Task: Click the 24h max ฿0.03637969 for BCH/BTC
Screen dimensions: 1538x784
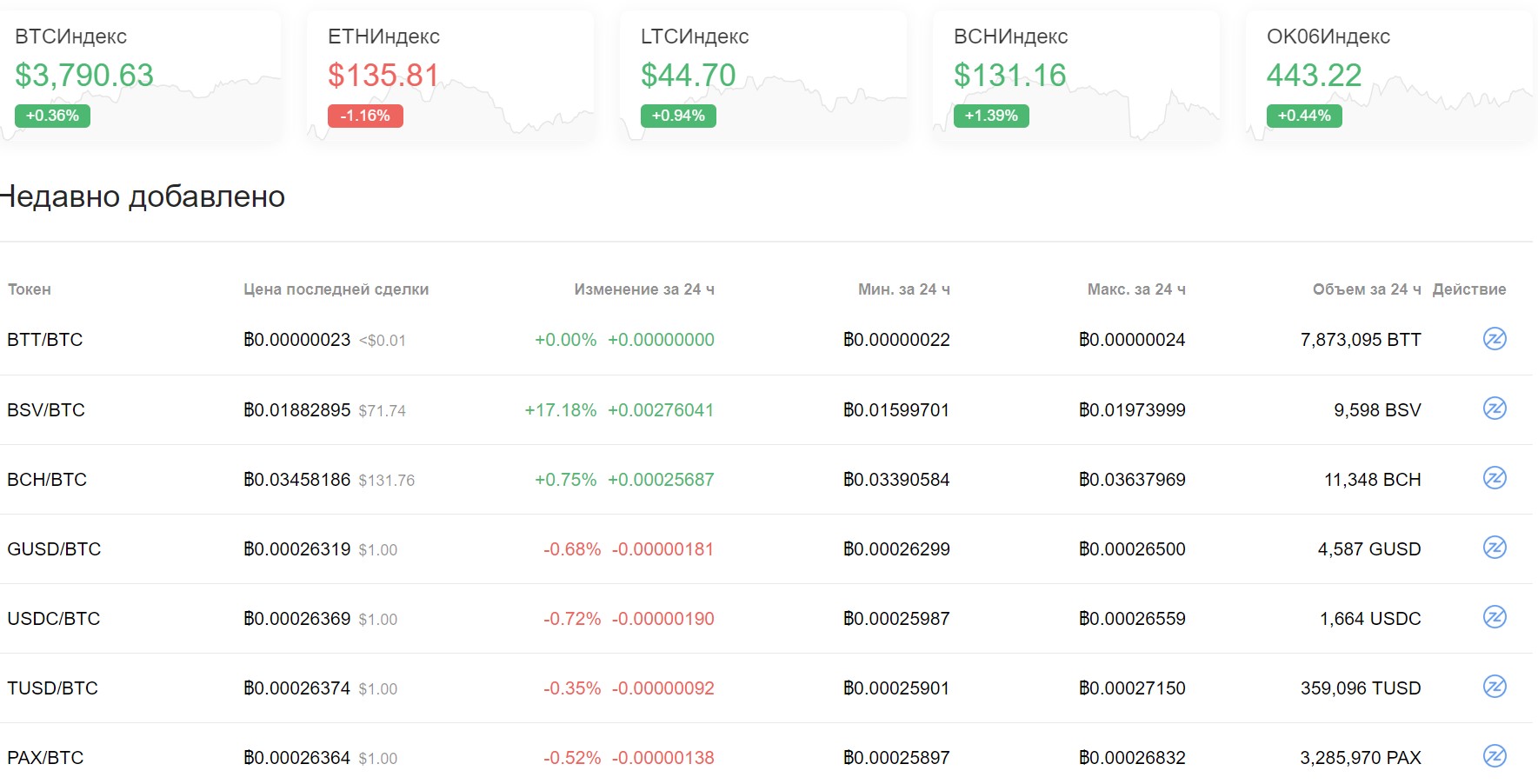Action: [1132, 479]
